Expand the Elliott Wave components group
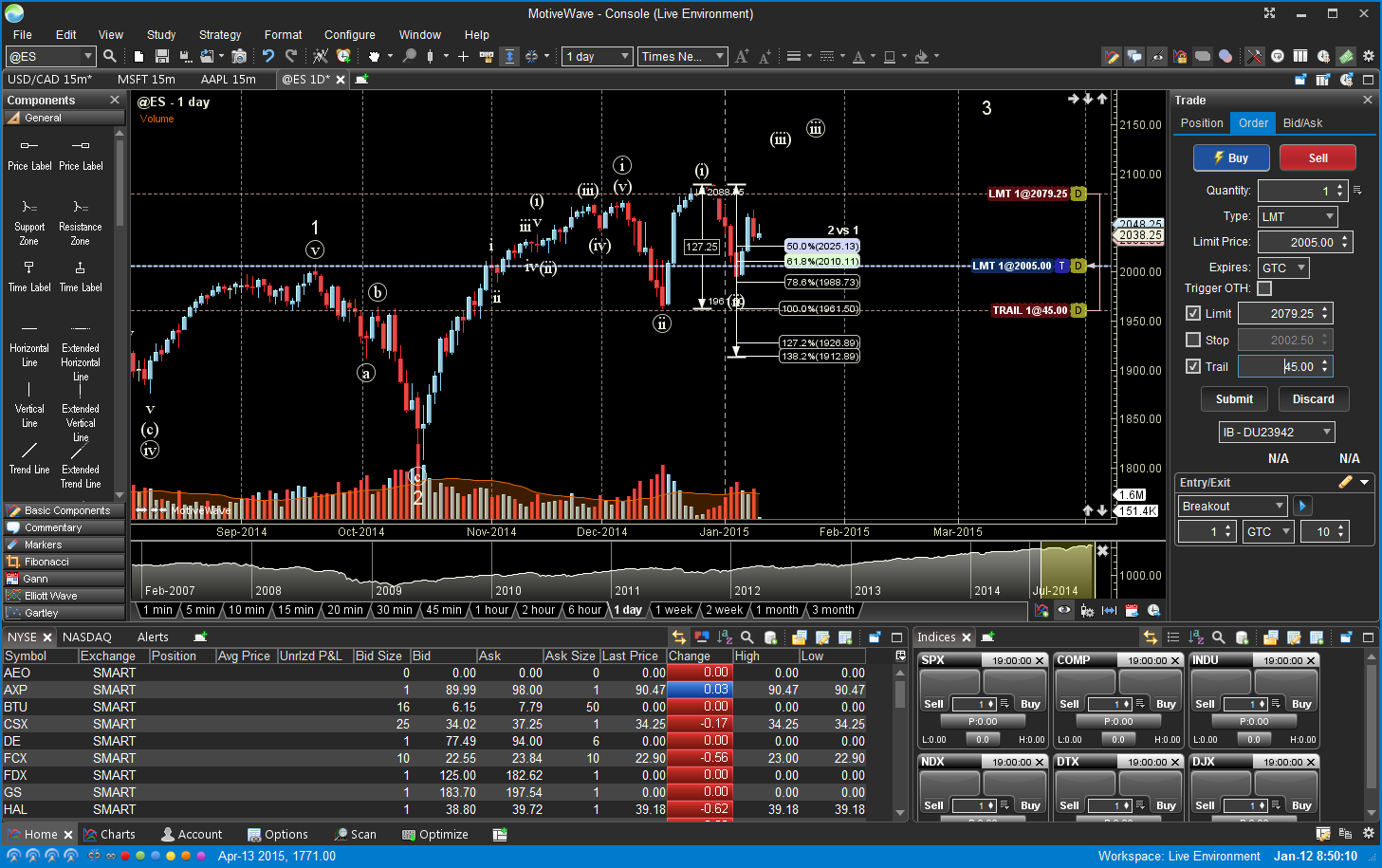The width and height of the screenshot is (1382, 868). coord(64,596)
